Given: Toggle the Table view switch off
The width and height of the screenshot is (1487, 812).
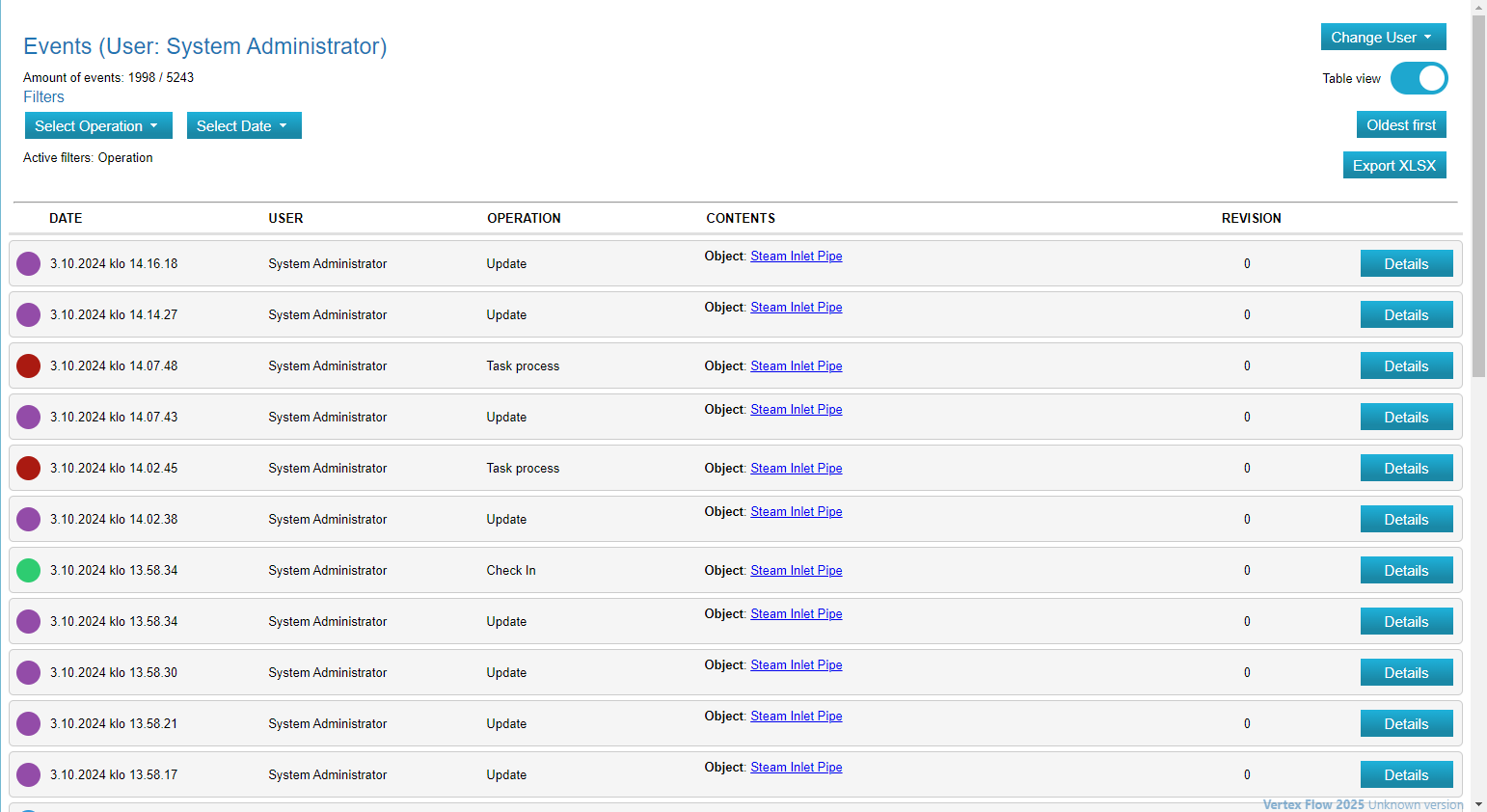Looking at the screenshot, I should point(1419,78).
